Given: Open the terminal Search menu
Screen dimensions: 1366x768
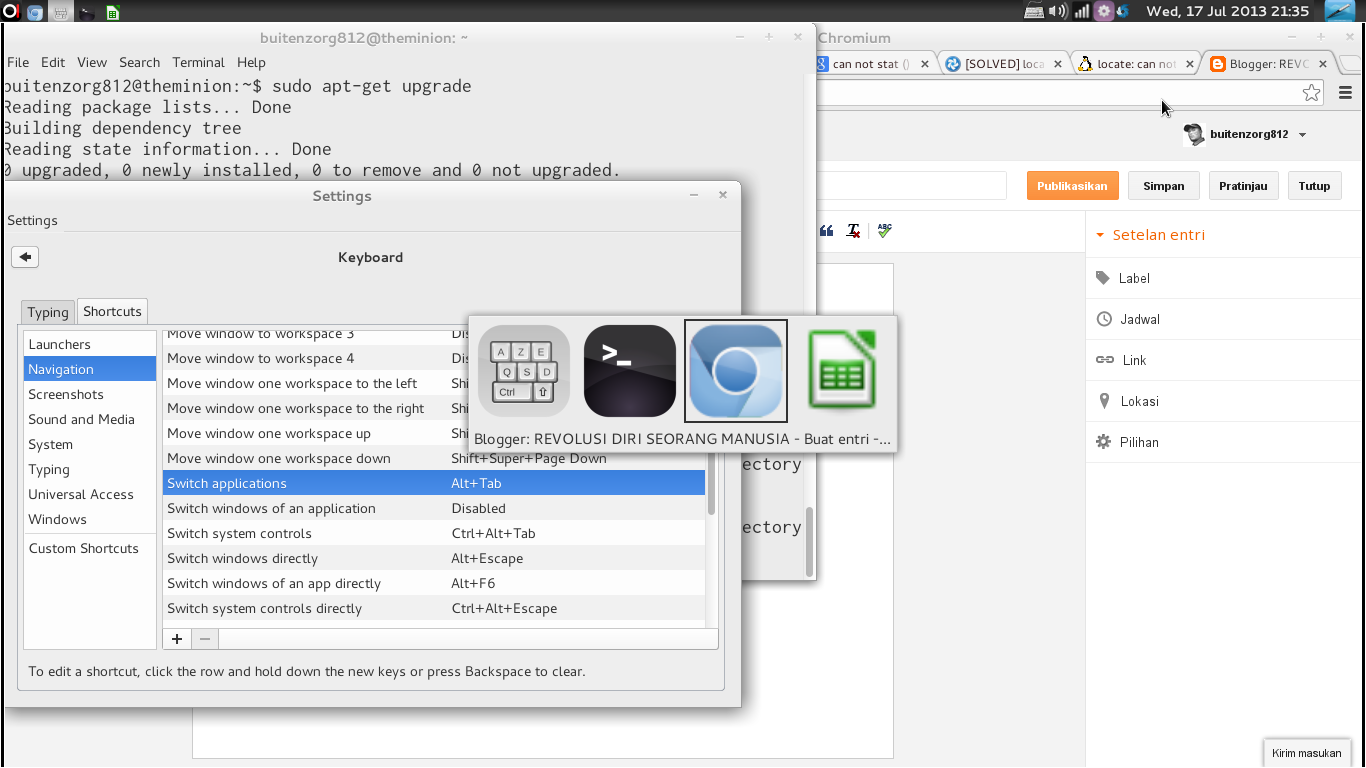Looking at the screenshot, I should coord(140,62).
